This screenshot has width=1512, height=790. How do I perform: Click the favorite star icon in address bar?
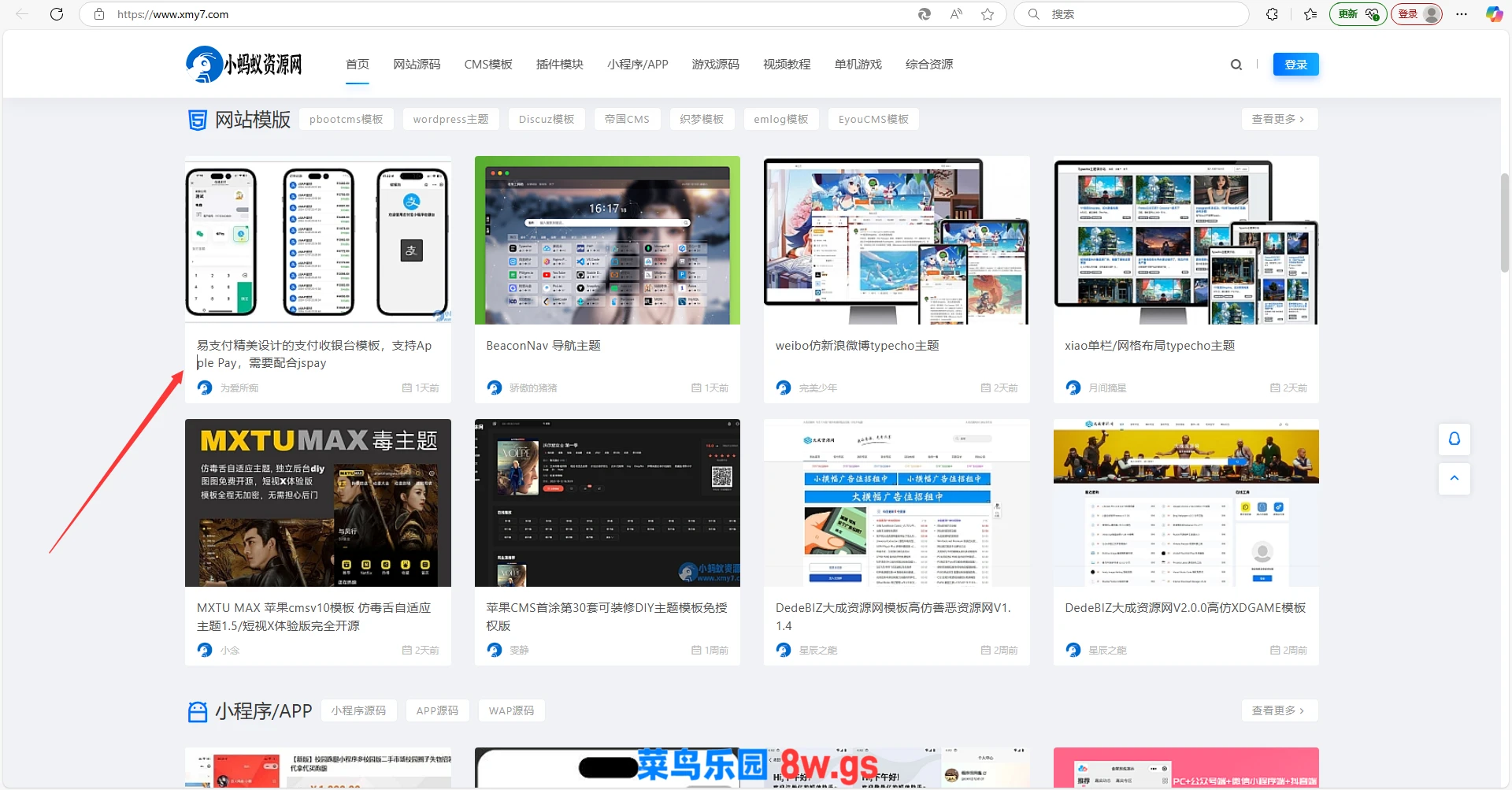[988, 14]
